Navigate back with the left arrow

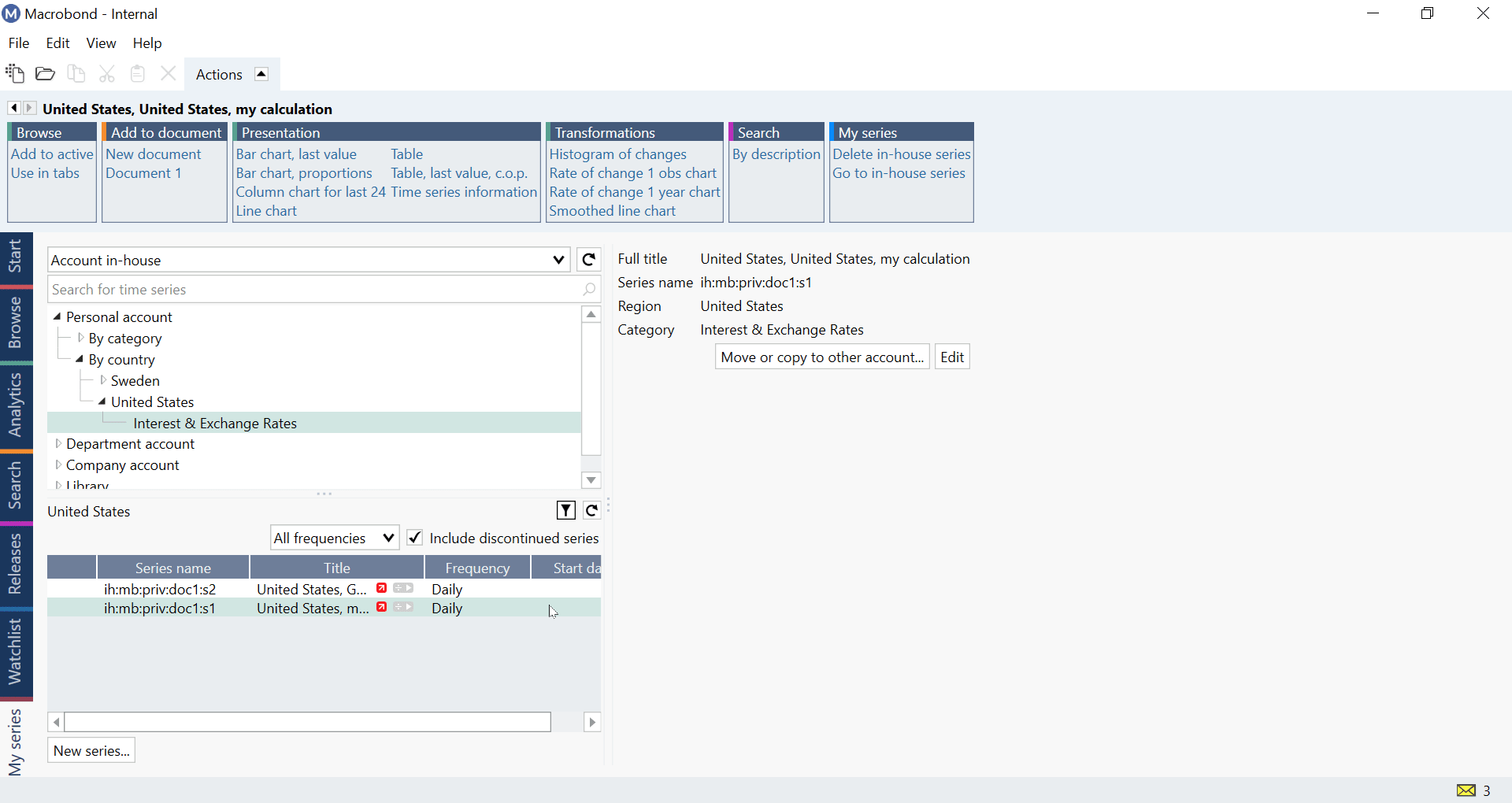pos(14,108)
